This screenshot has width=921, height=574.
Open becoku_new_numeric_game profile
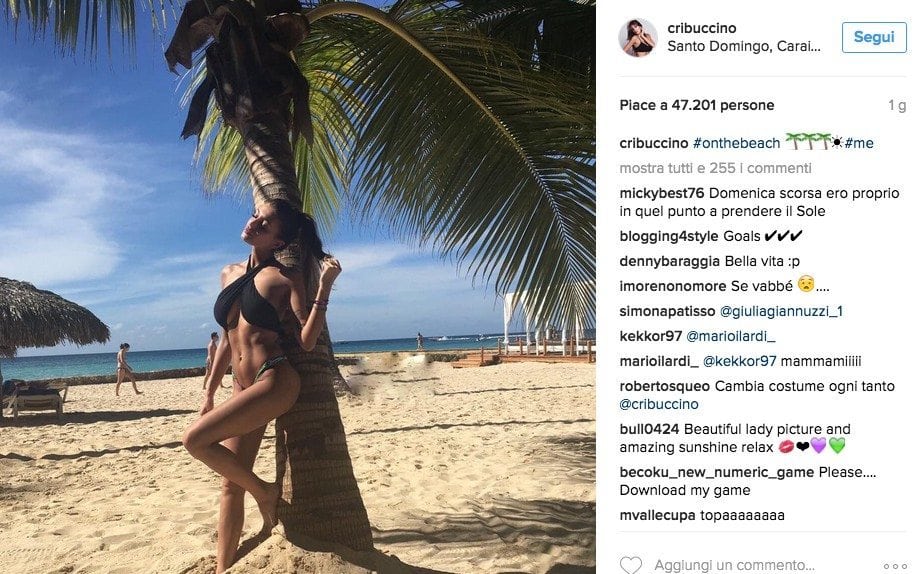tap(717, 472)
